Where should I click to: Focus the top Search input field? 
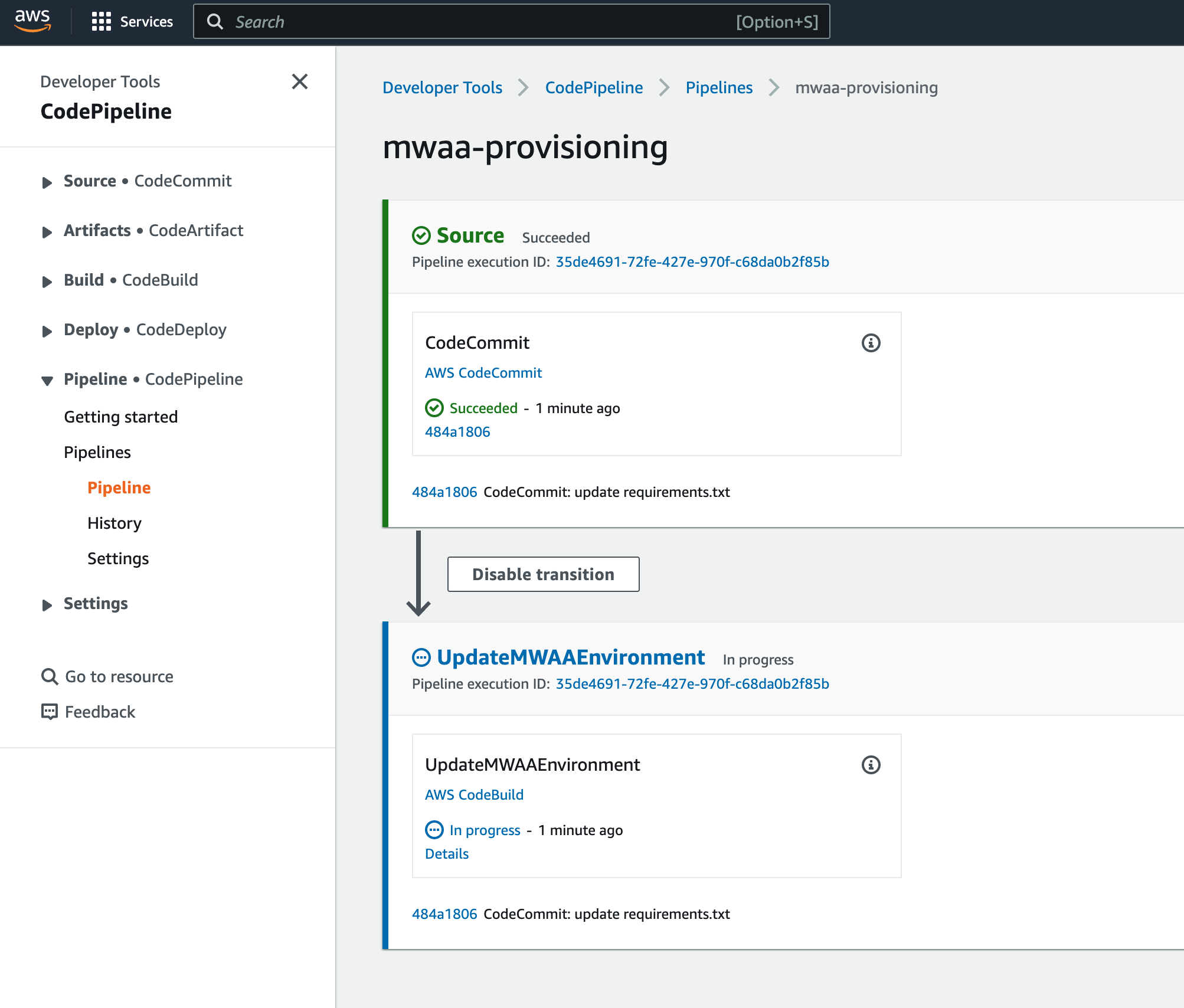(512, 22)
